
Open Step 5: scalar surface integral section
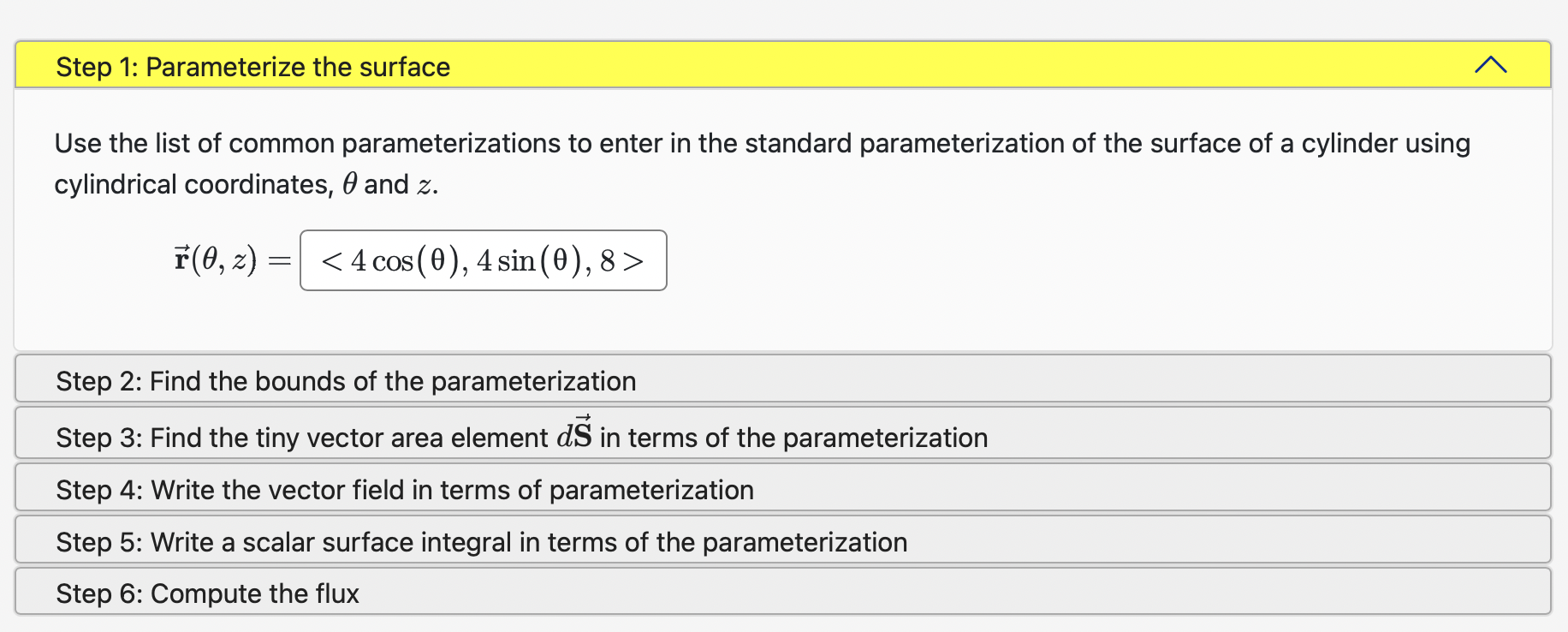tap(481, 541)
